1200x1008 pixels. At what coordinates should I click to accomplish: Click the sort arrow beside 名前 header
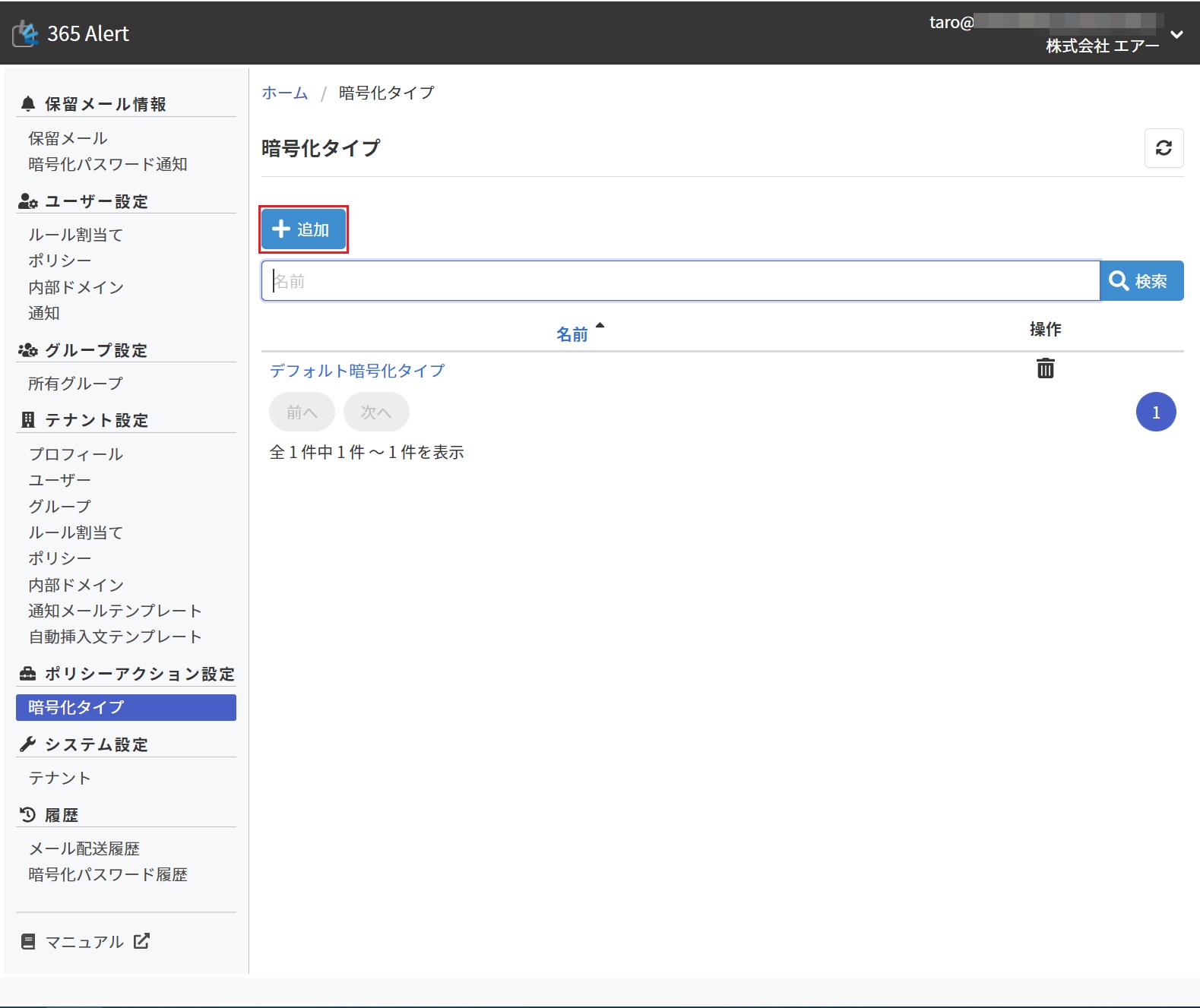(x=600, y=326)
